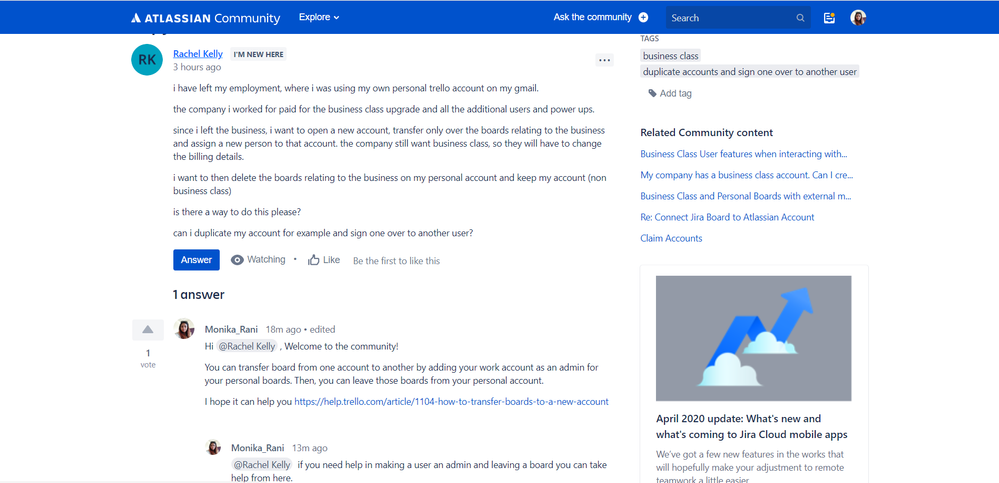This screenshot has height=483, width=999.
Task: Click Monika_Rani's avatar on the 13m ago comment
Action: (x=213, y=447)
